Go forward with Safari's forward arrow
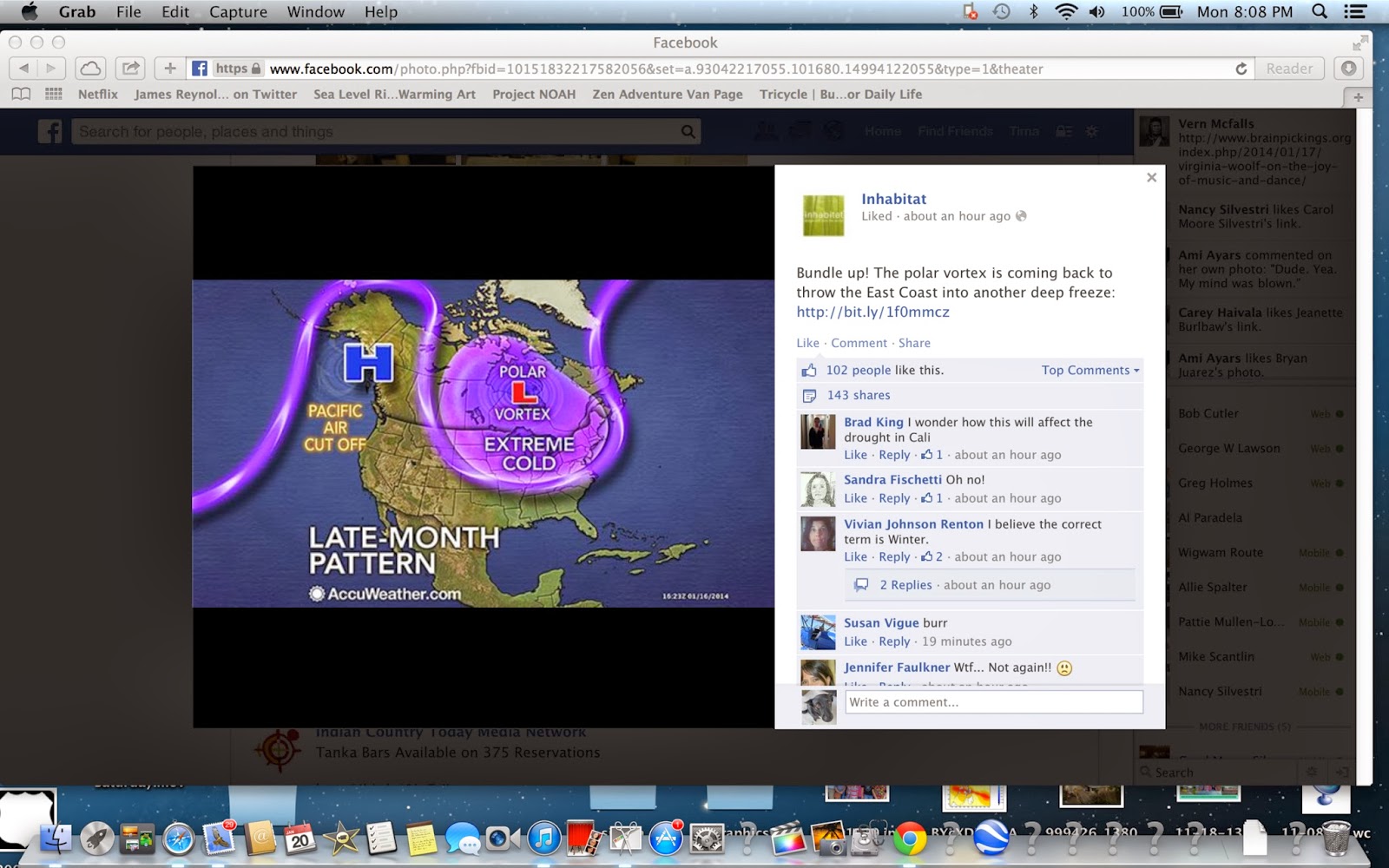 tap(51, 69)
